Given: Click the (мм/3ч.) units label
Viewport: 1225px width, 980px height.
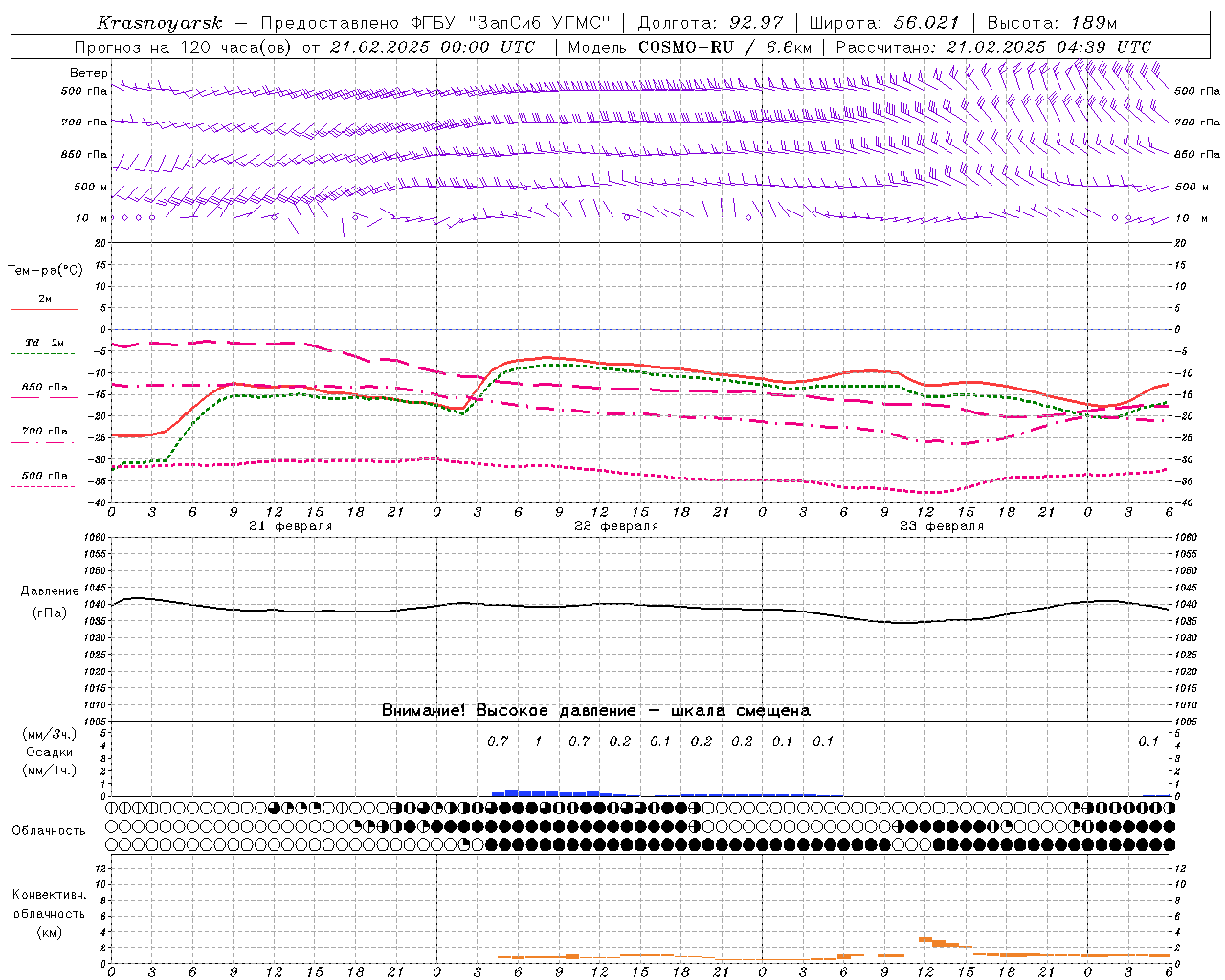Looking at the screenshot, I should click(x=50, y=734).
